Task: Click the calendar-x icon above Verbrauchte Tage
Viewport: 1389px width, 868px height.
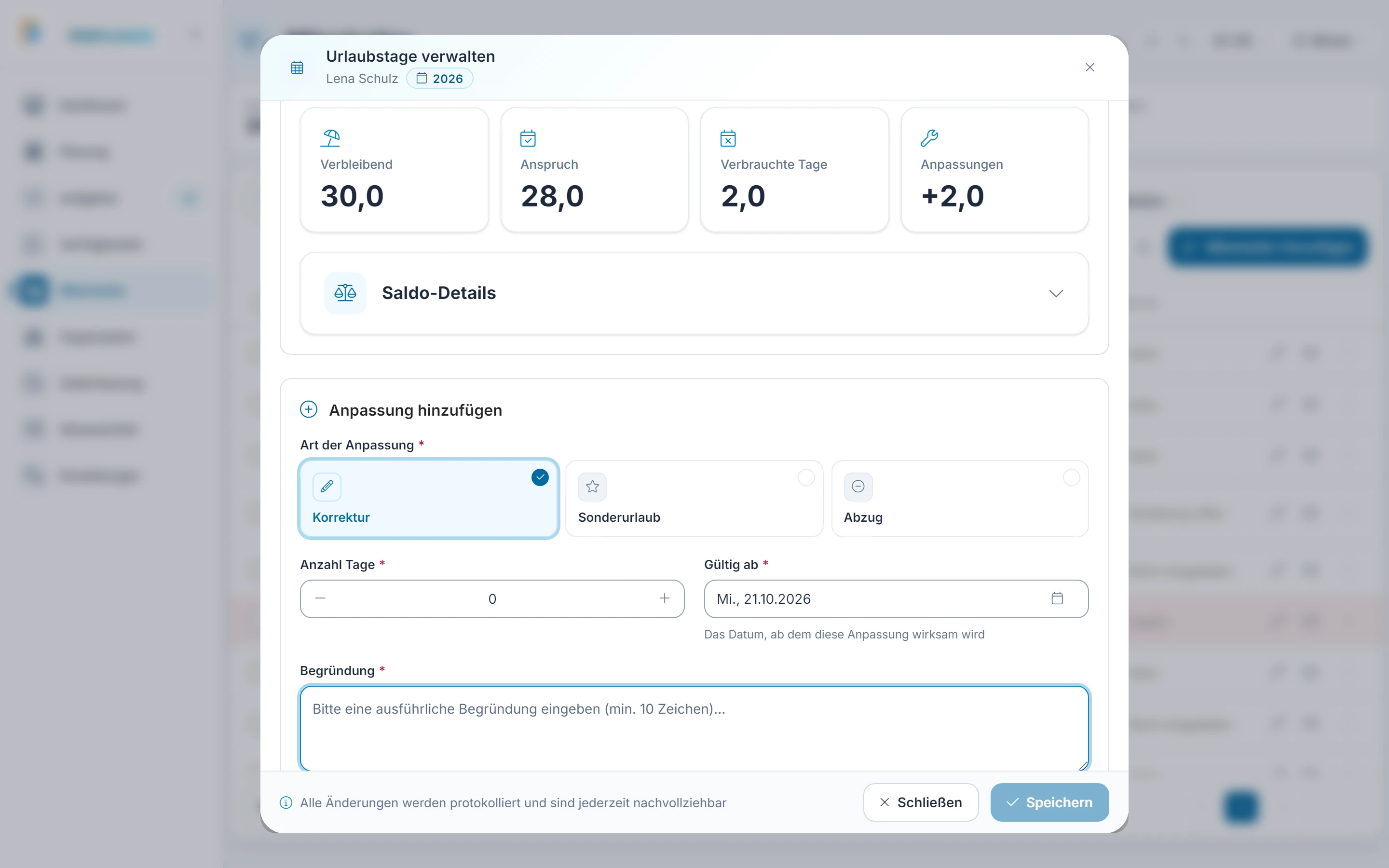Action: pyautogui.click(x=728, y=138)
